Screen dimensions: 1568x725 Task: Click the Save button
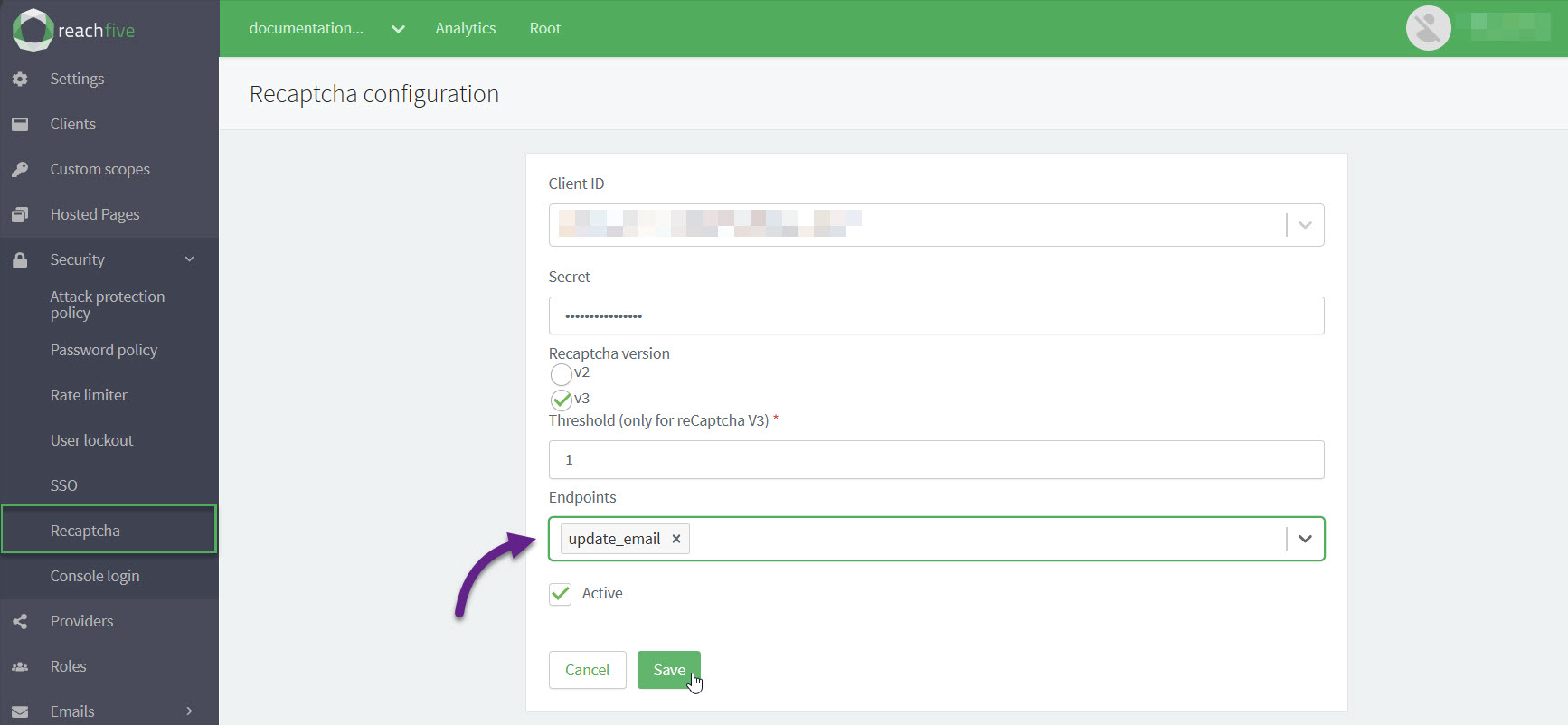(x=669, y=670)
